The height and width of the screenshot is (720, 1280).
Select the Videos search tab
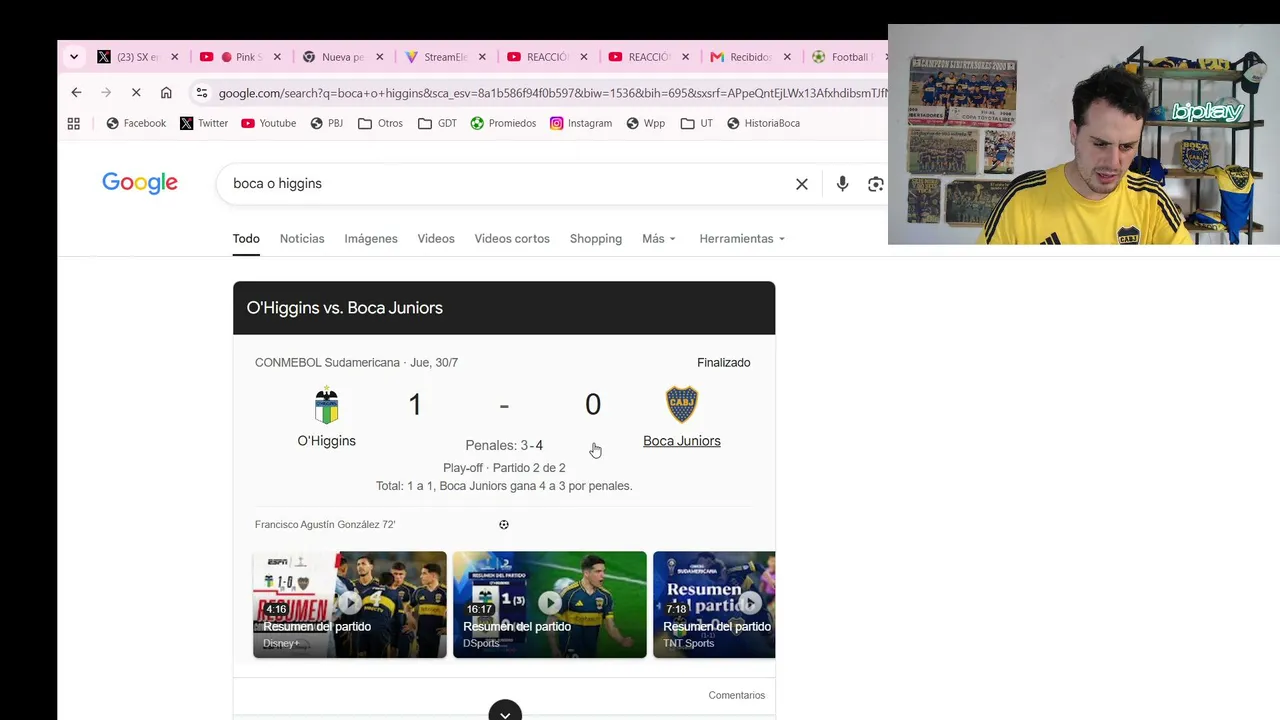(436, 239)
